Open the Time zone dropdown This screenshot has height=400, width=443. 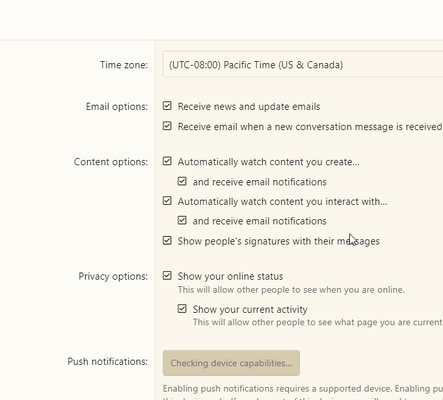click(x=303, y=65)
